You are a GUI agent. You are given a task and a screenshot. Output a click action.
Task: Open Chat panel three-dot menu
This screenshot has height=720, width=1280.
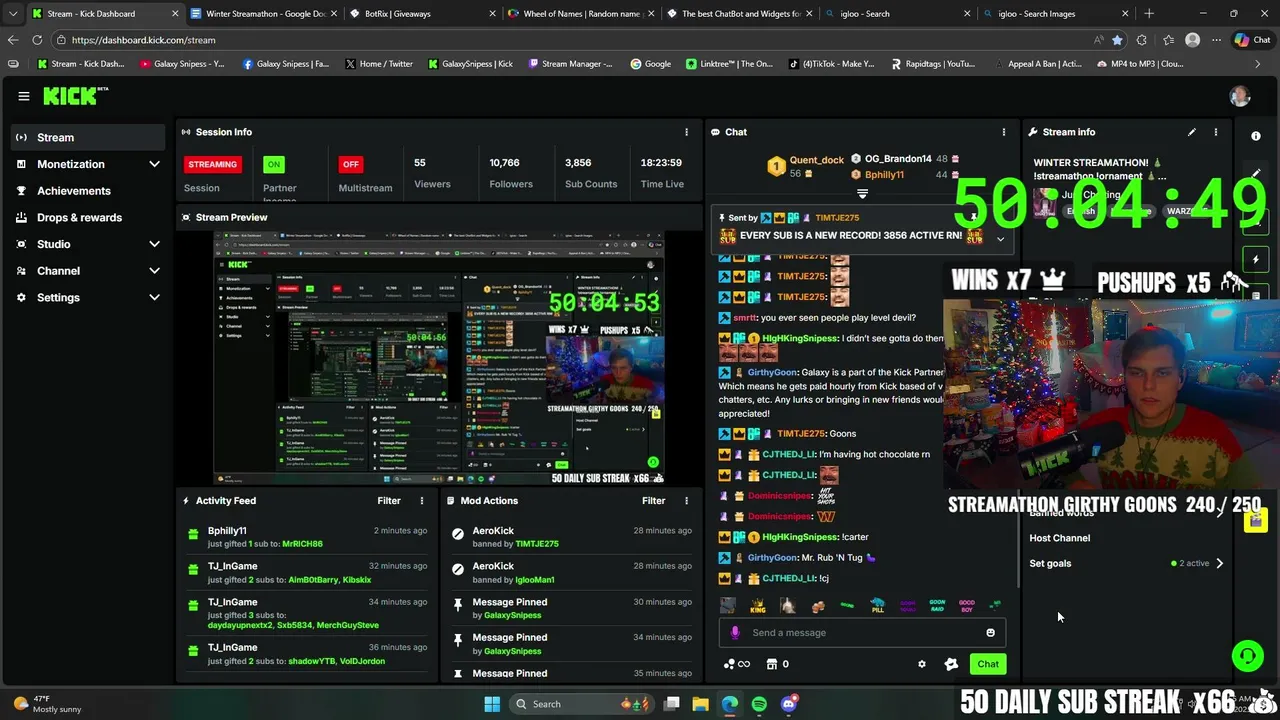coord(1003,132)
